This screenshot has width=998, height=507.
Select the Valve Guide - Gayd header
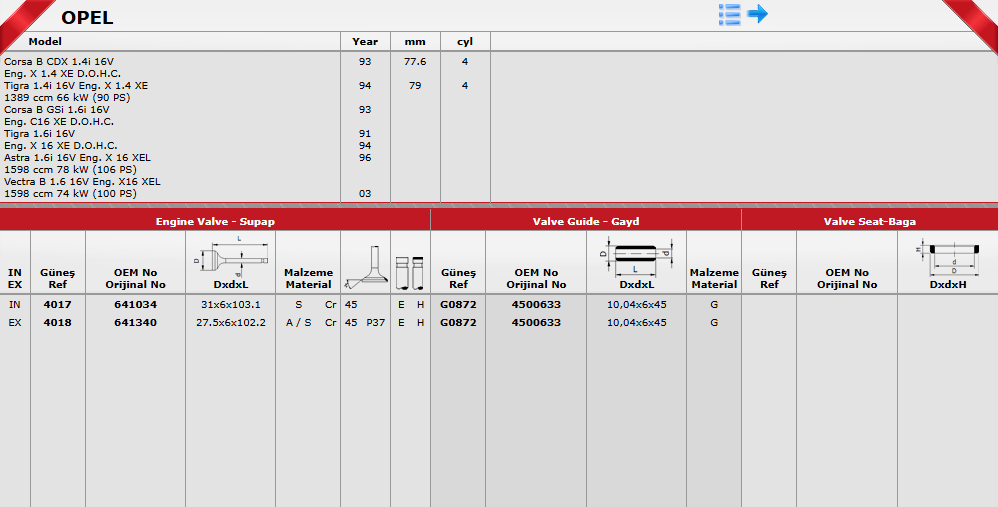tap(585, 221)
